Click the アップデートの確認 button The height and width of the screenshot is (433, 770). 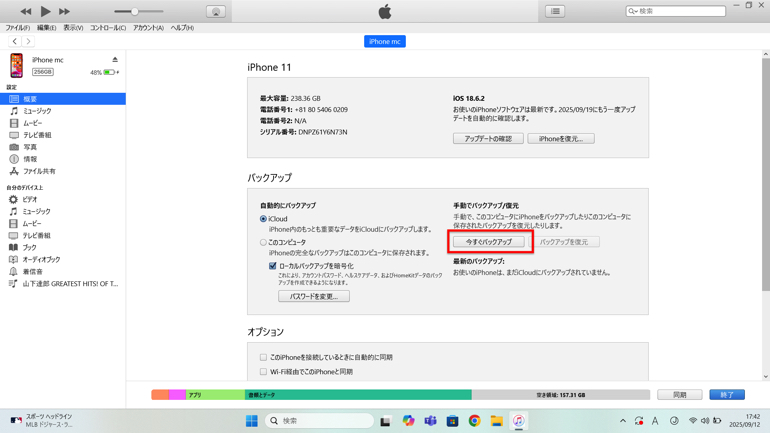coord(488,139)
